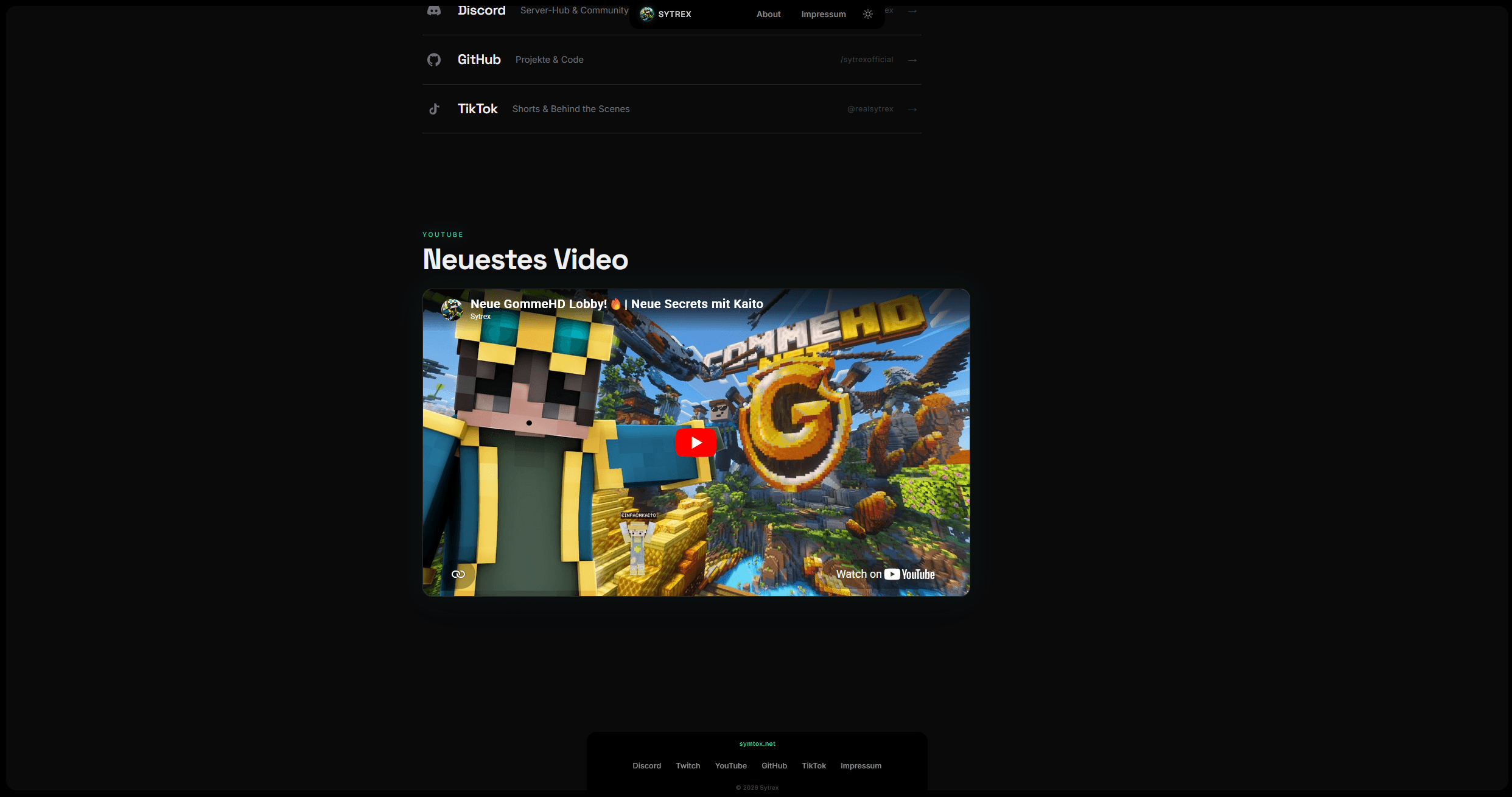Click the © 2026 Sytrex copyright text

point(757,788)
